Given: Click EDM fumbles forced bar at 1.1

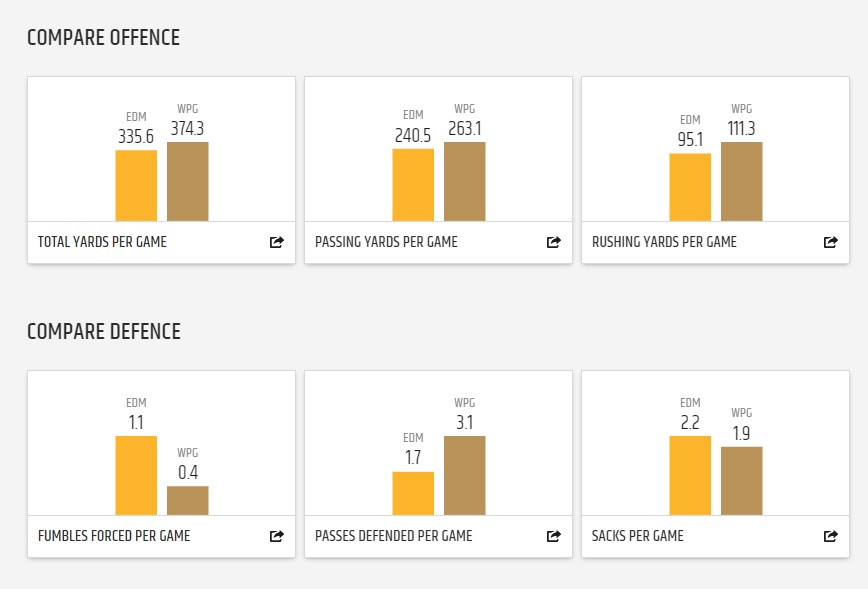Looking at the screenshot, I should click(x=136, y=476).
